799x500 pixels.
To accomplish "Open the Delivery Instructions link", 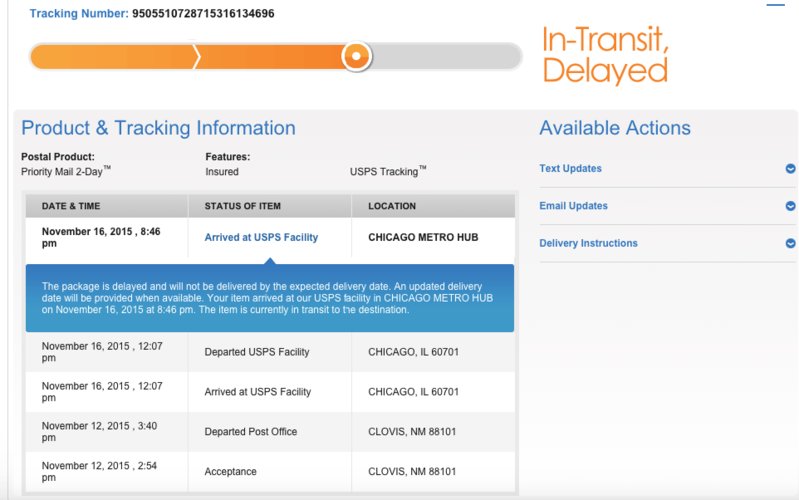I will click(588, 243).
